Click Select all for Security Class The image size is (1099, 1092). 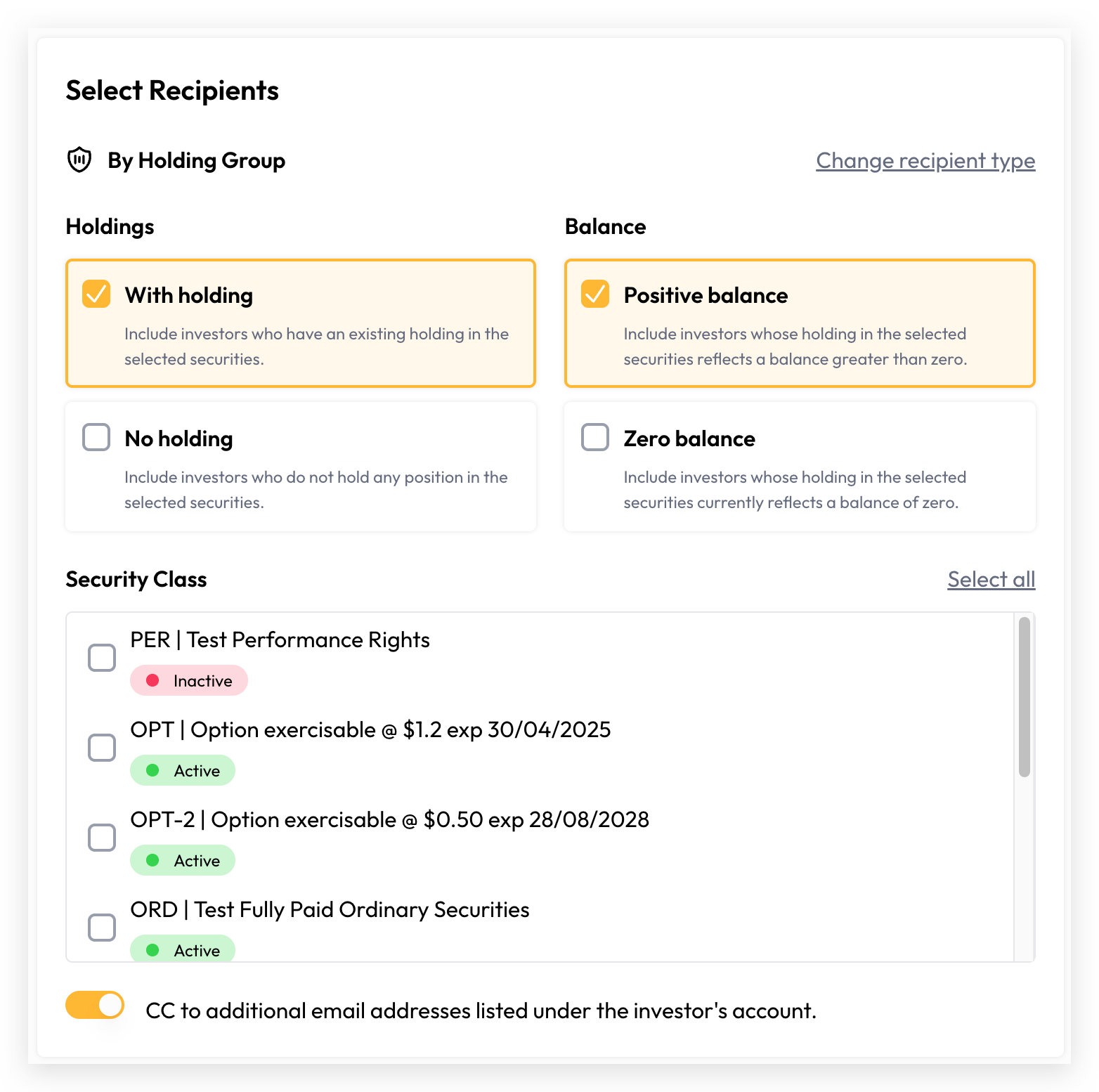click(x=991, y=580)
